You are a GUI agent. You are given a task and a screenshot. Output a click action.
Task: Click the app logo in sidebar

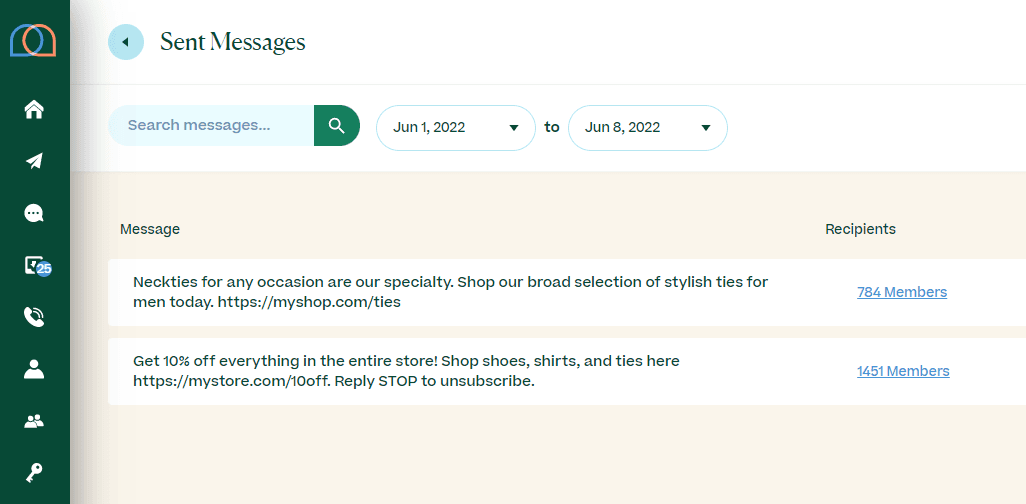pos(33,41)
